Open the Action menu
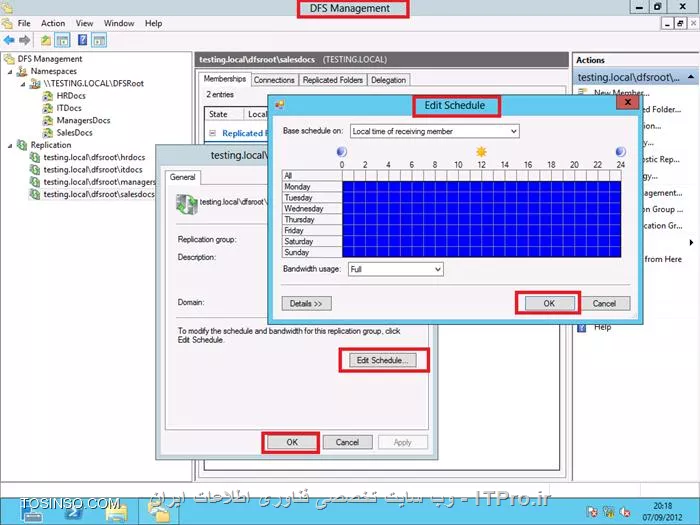Viewport: 700px width, 525px height. (x=53, y=23)
